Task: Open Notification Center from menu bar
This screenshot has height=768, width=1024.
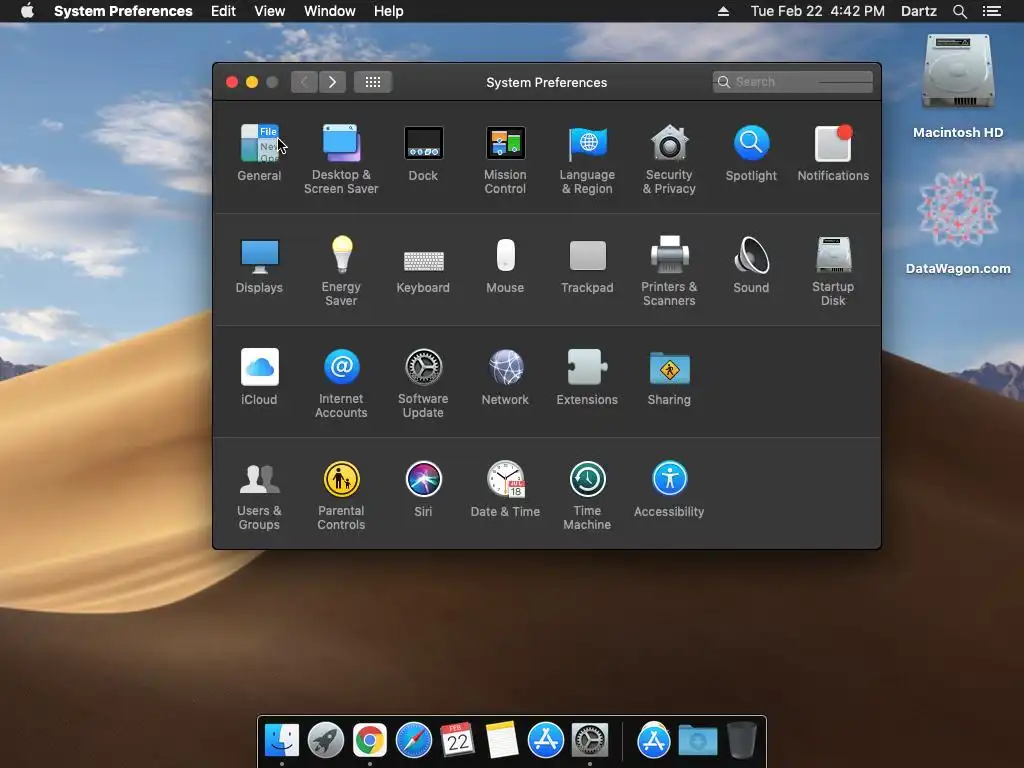Action: coord(992,11)
